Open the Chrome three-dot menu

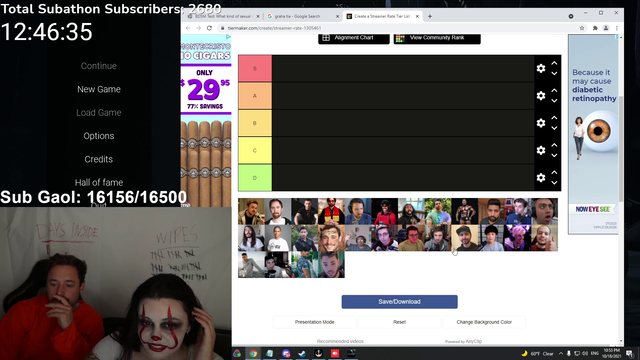tap(617, 28)
